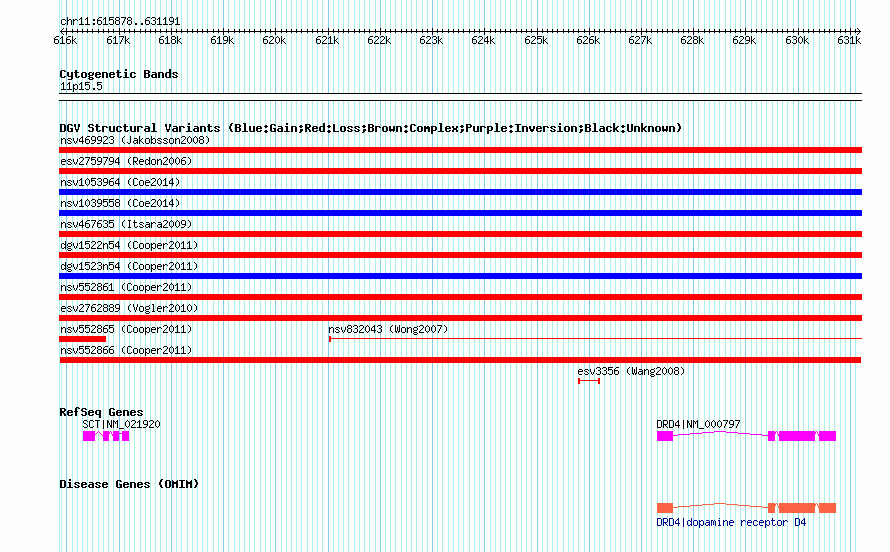Click the 629k ruler position
The width and height of the screenshot is (890, 552).
744,40
